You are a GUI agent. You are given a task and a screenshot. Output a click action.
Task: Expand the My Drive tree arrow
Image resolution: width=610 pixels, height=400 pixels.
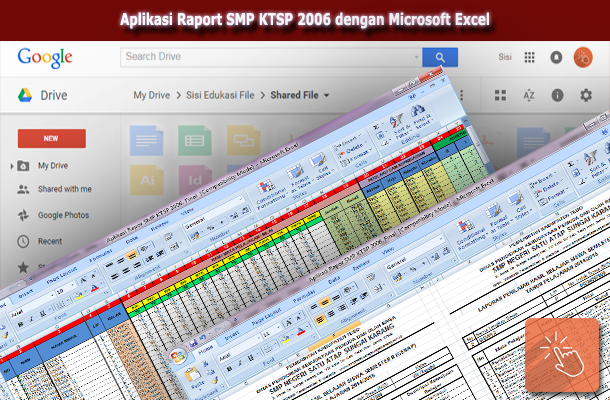coord(11,166)
